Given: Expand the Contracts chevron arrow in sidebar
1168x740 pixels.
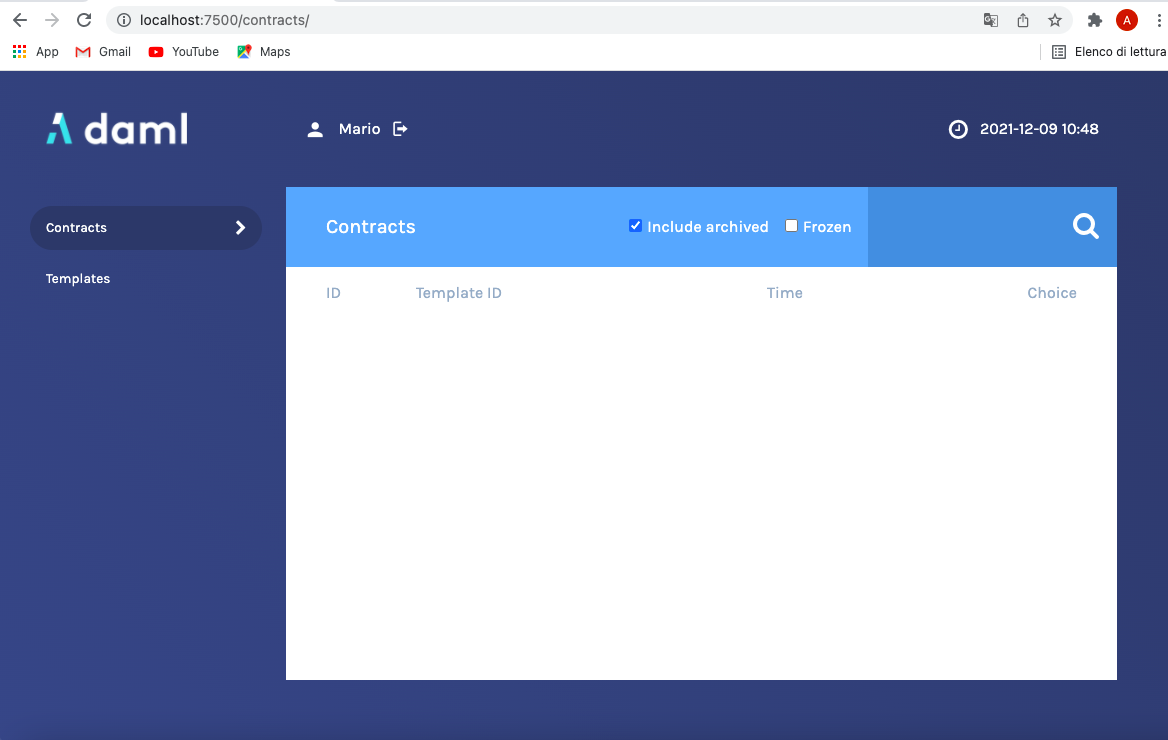Looking at the screenshot, I should (240, 228).
